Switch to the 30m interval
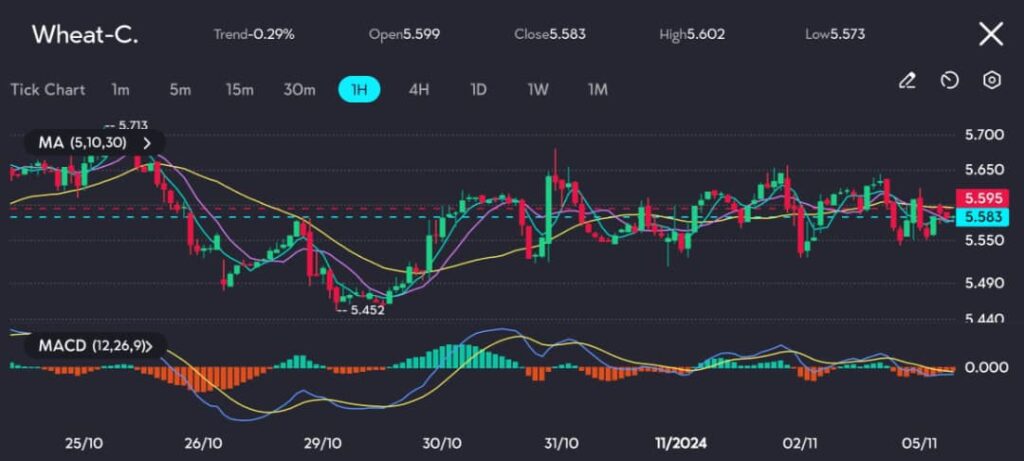Viewport: 1024px width, 461px height. click(x=299, y=89)
